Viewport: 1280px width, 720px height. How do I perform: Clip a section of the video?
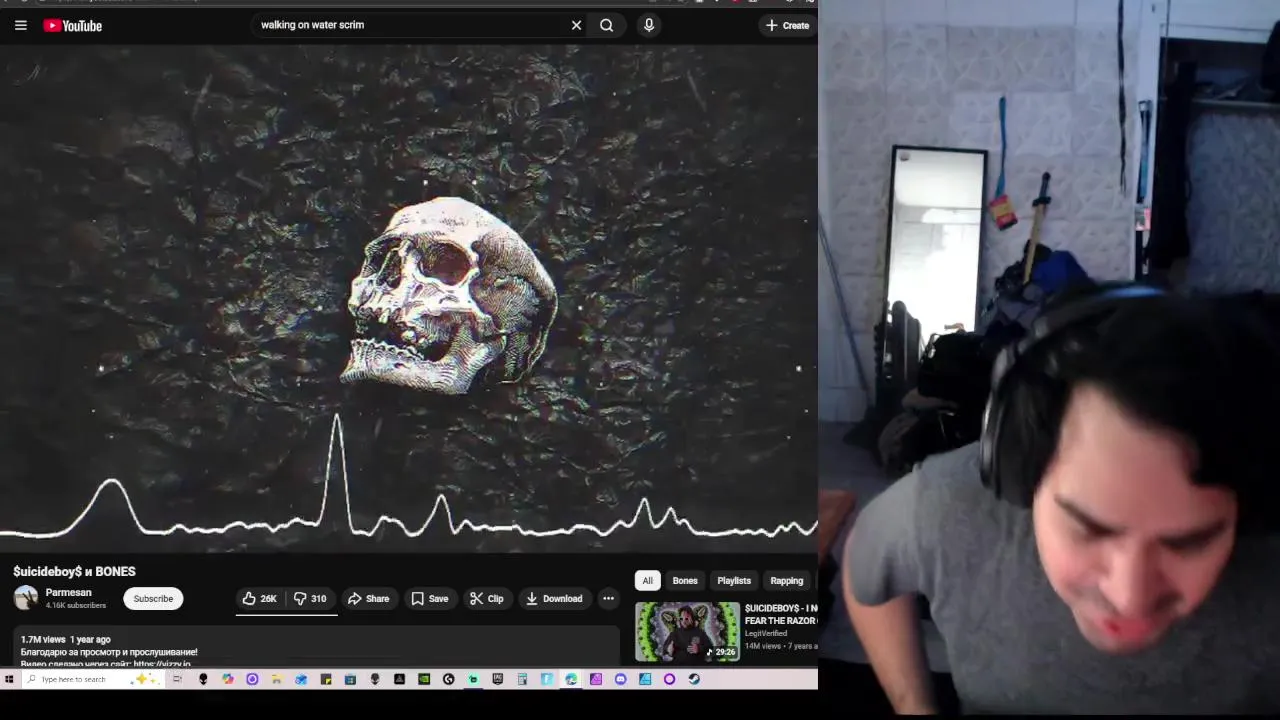(487, 598)
